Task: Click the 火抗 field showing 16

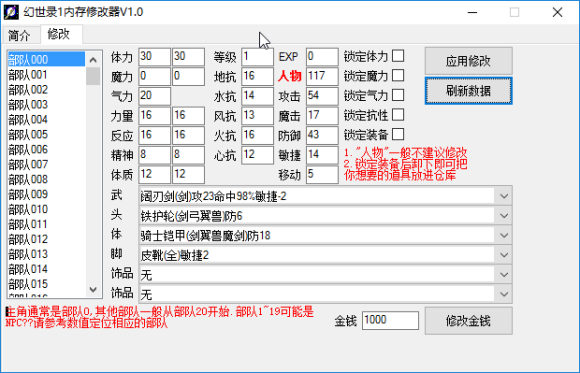Action: pos(257,135)
